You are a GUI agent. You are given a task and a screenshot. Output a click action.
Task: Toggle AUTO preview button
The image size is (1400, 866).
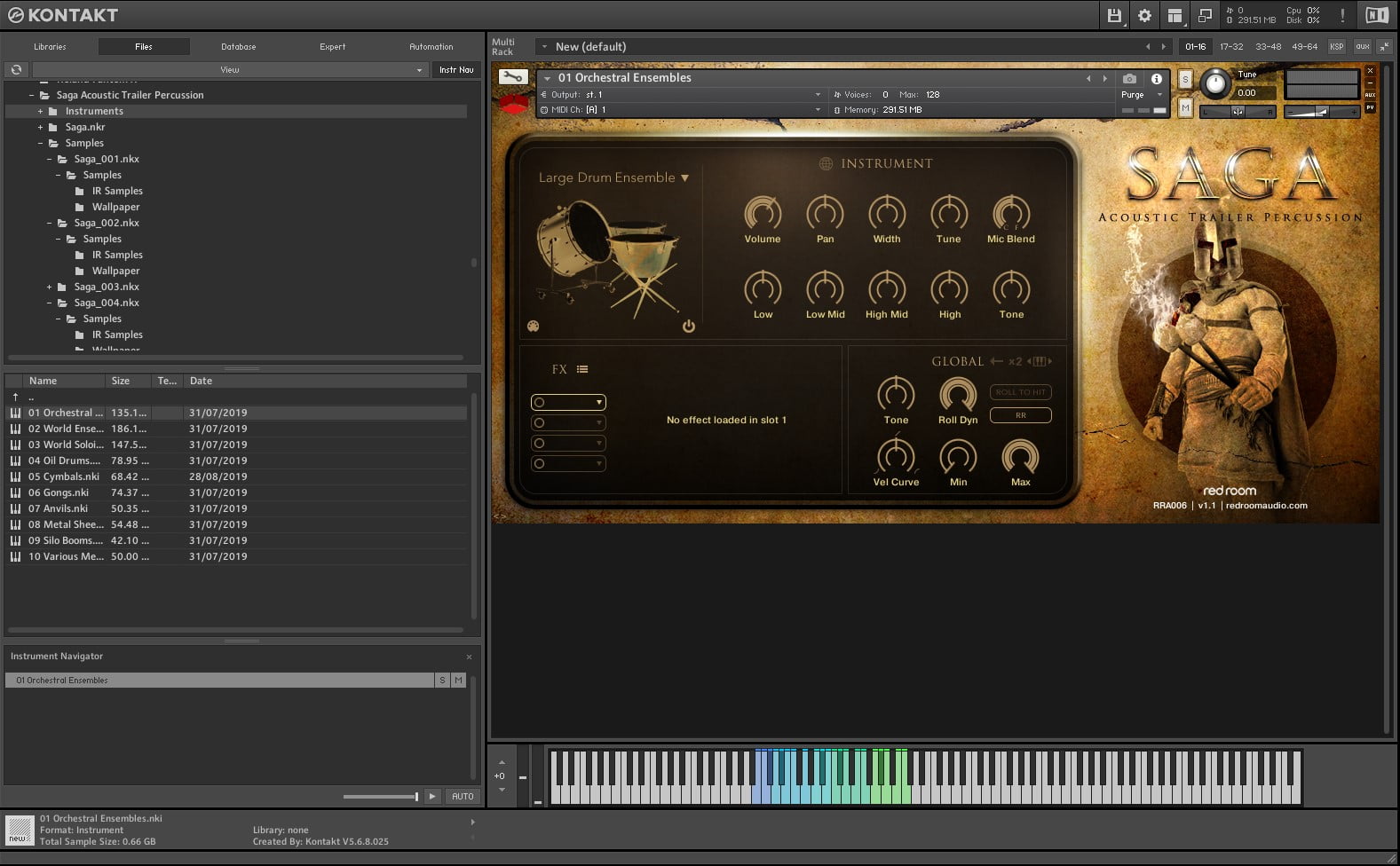tap(463, 796)
